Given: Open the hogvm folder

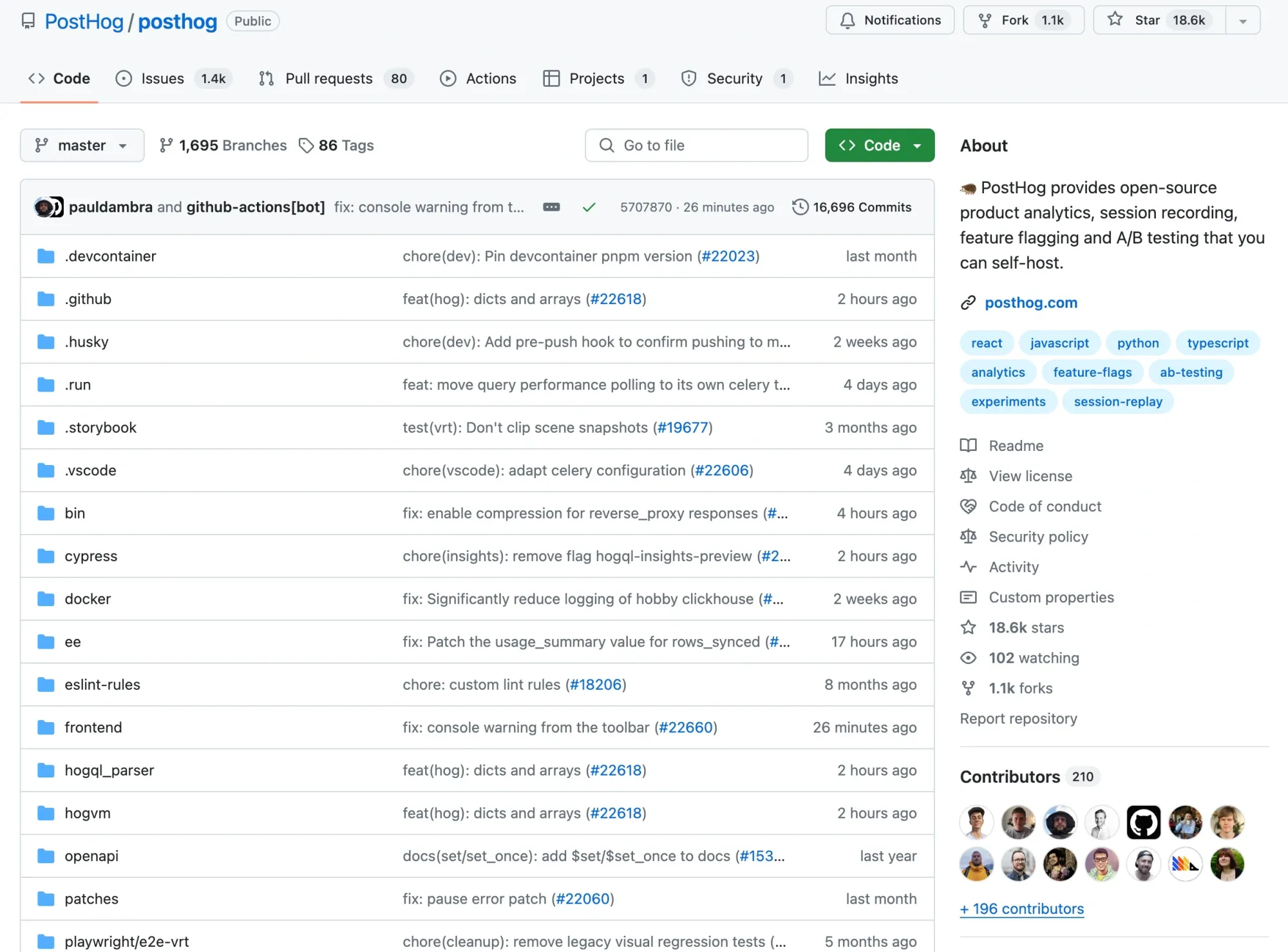Looking at the screenshot, I should (88, 814).
